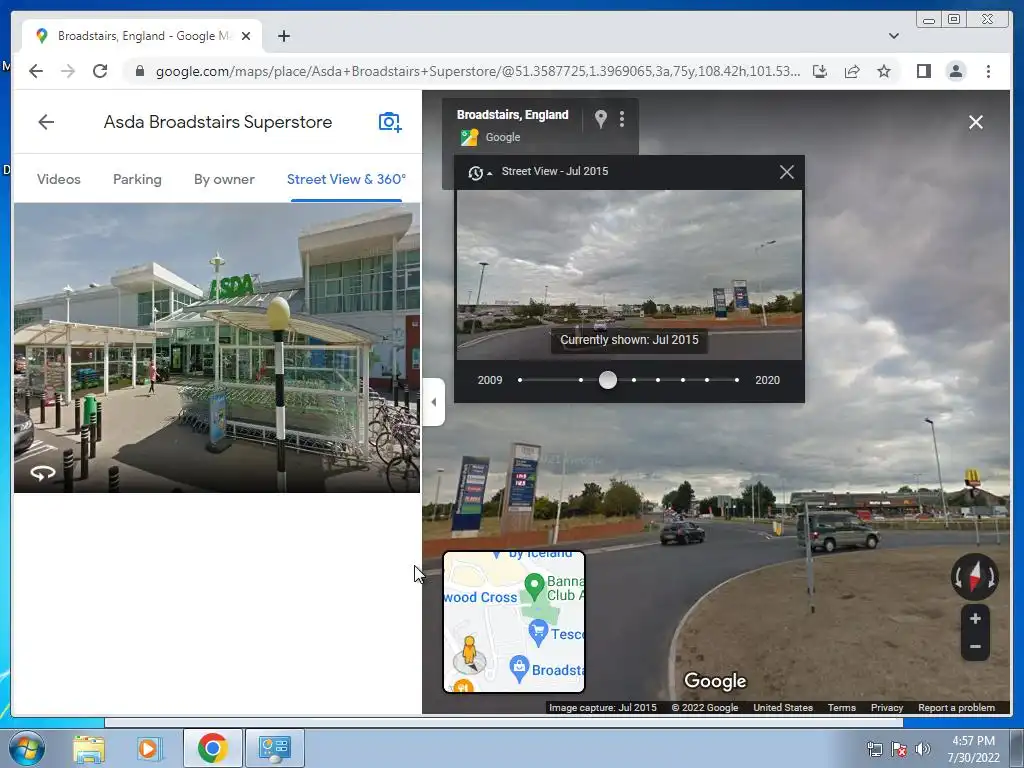Open Chrome side panel icon
This screenshot has height=768, width=1024.
tap(923, 71)
